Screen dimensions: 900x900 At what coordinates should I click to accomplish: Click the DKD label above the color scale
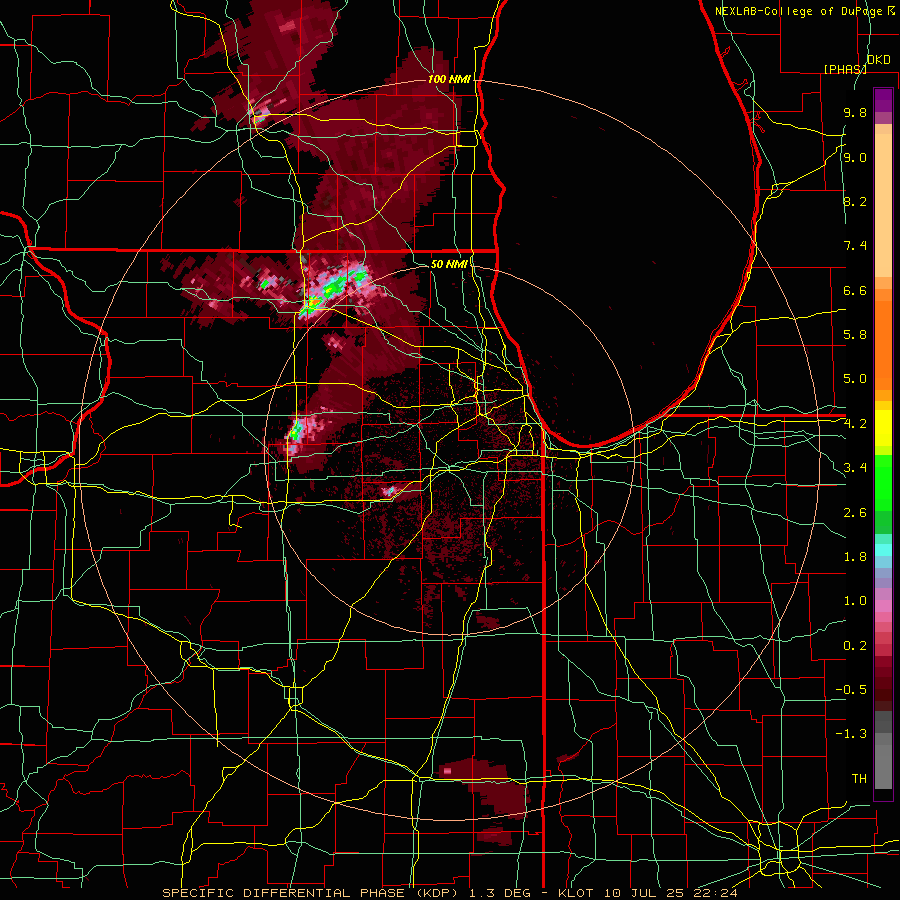click(x=879, y=60)
